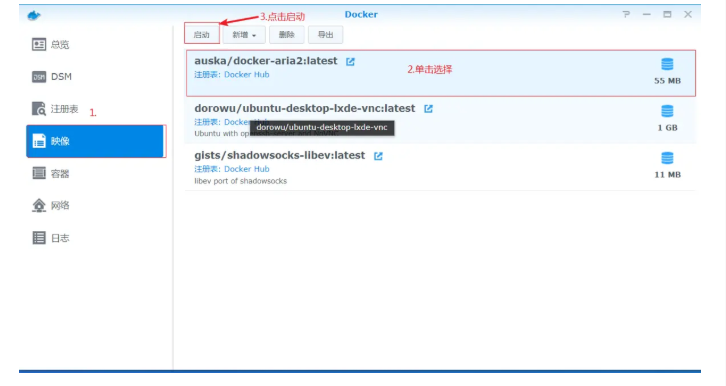726x386 pixels.
Task: Click the Docker whale logo icon
Action: [34, 15]
